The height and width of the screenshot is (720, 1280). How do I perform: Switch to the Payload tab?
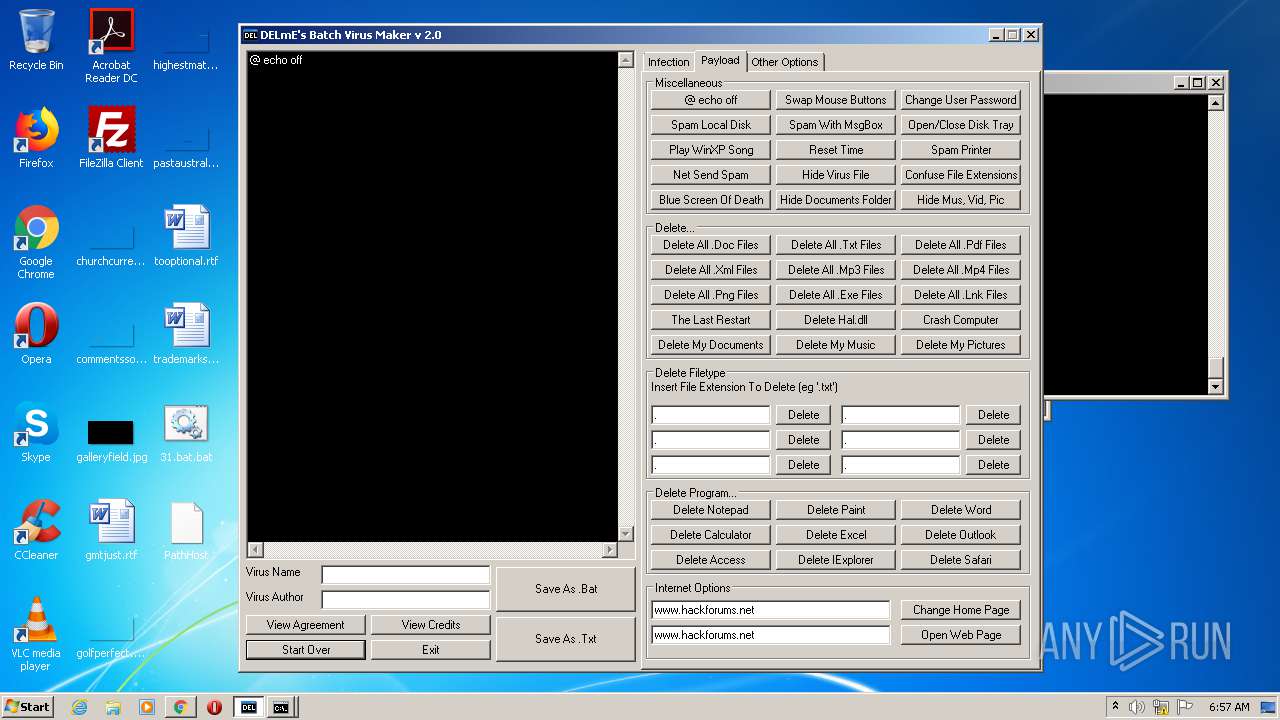coord(720,61)
